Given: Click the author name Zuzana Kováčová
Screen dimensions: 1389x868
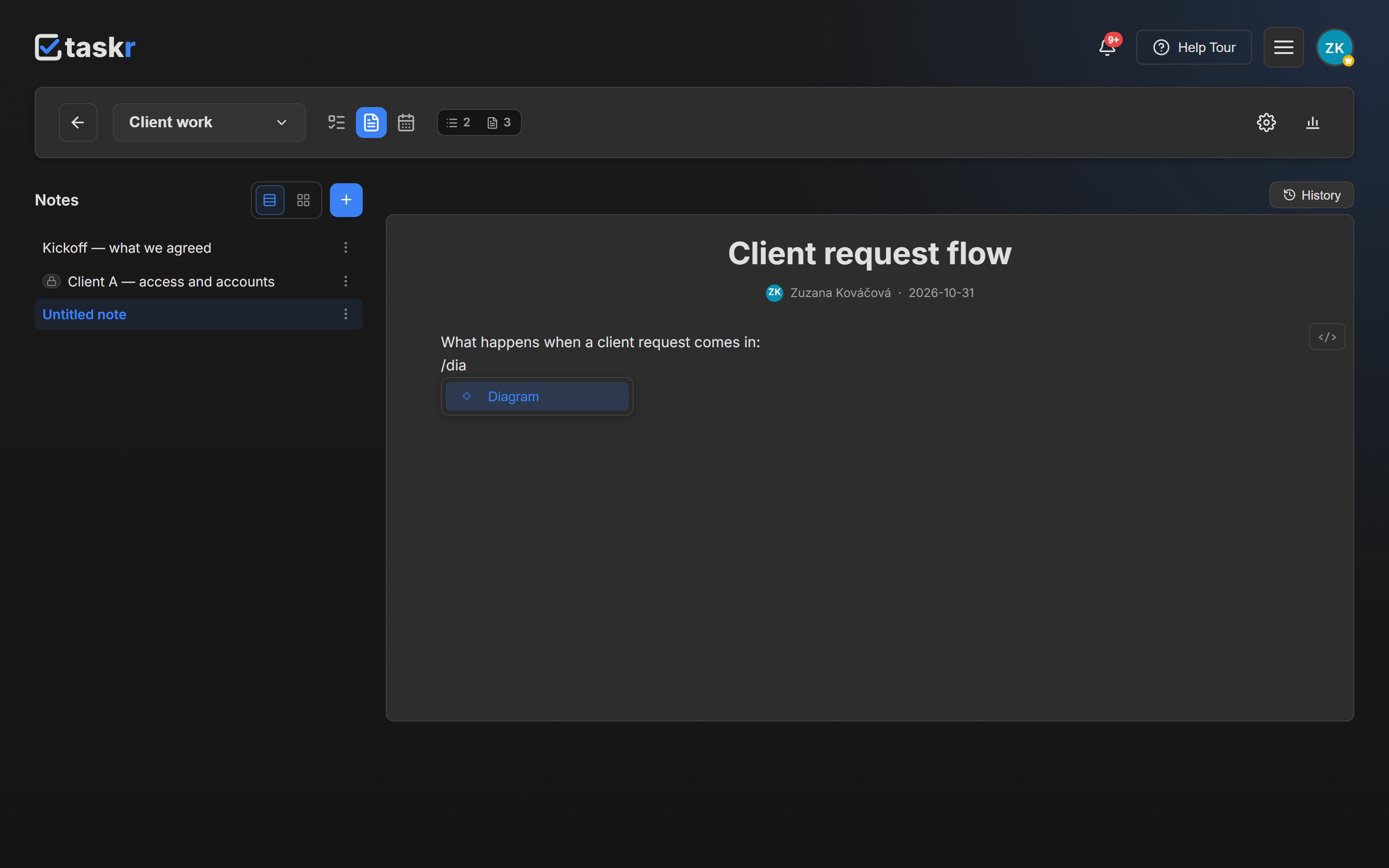Looking at the screenshot, I should (x=840, y=293).
